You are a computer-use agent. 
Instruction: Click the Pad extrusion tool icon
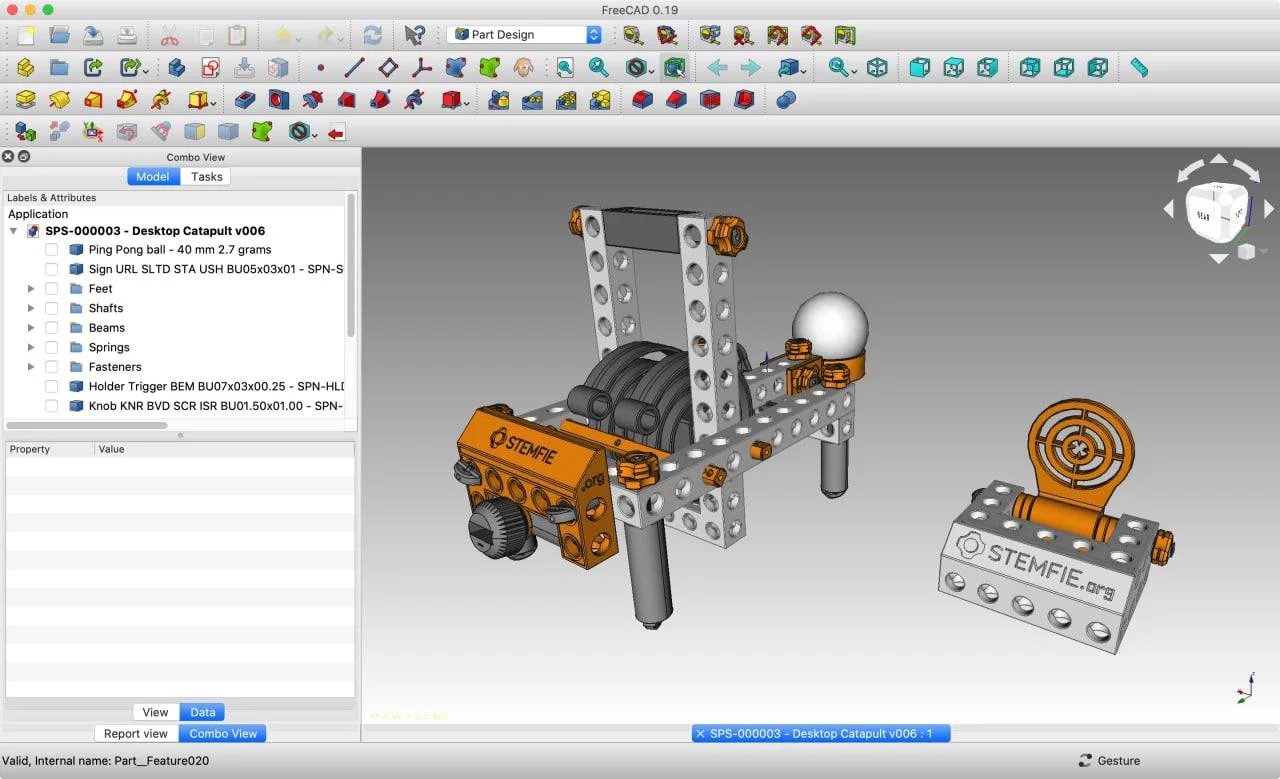[x=26, y=100]
